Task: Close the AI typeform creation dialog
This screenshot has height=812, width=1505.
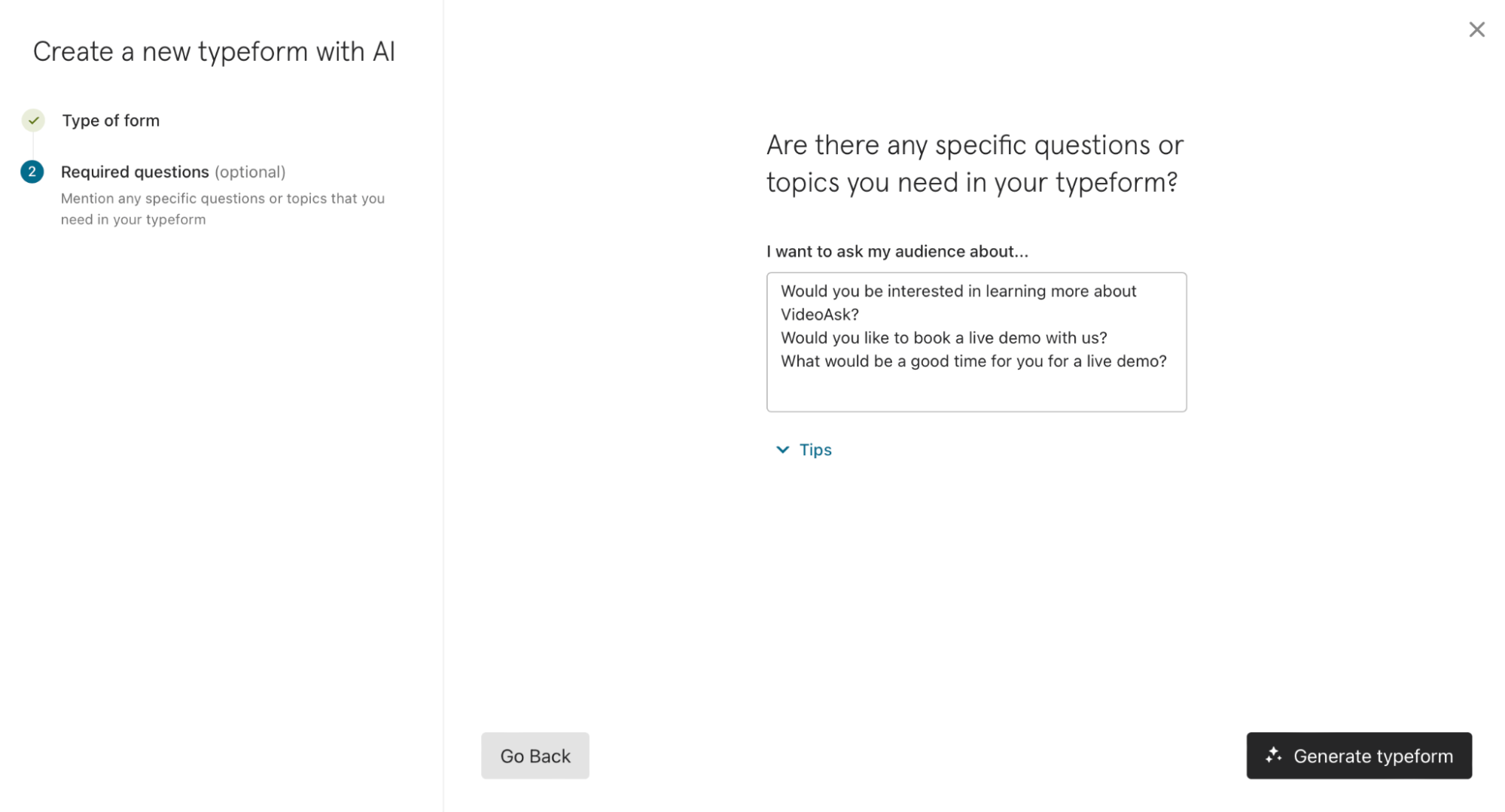Action: tap(1476, 29)
